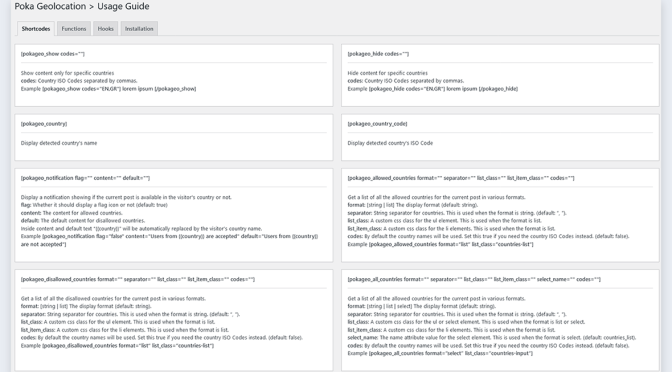Viewport: 672px width, 372px height.
Task: Click the notification description sentence
Action: click(x=126, y=198)
